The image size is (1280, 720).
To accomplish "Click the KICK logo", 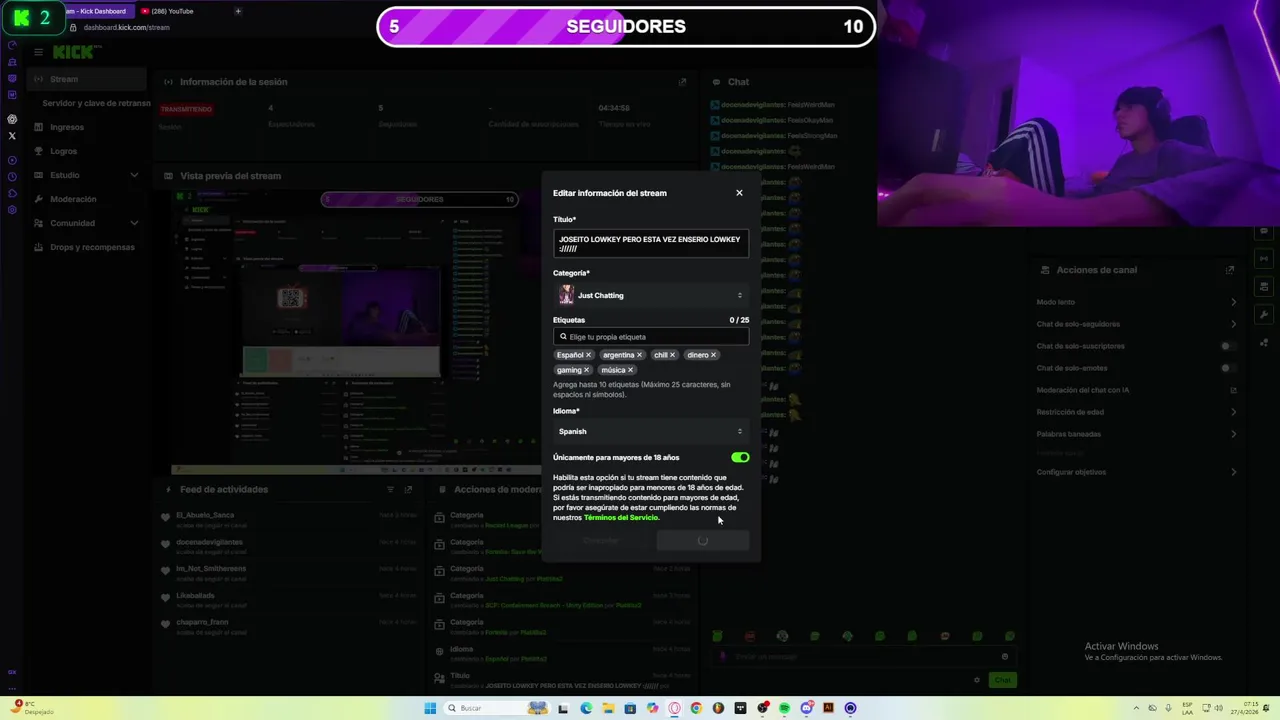I will (x=73, y=52).
